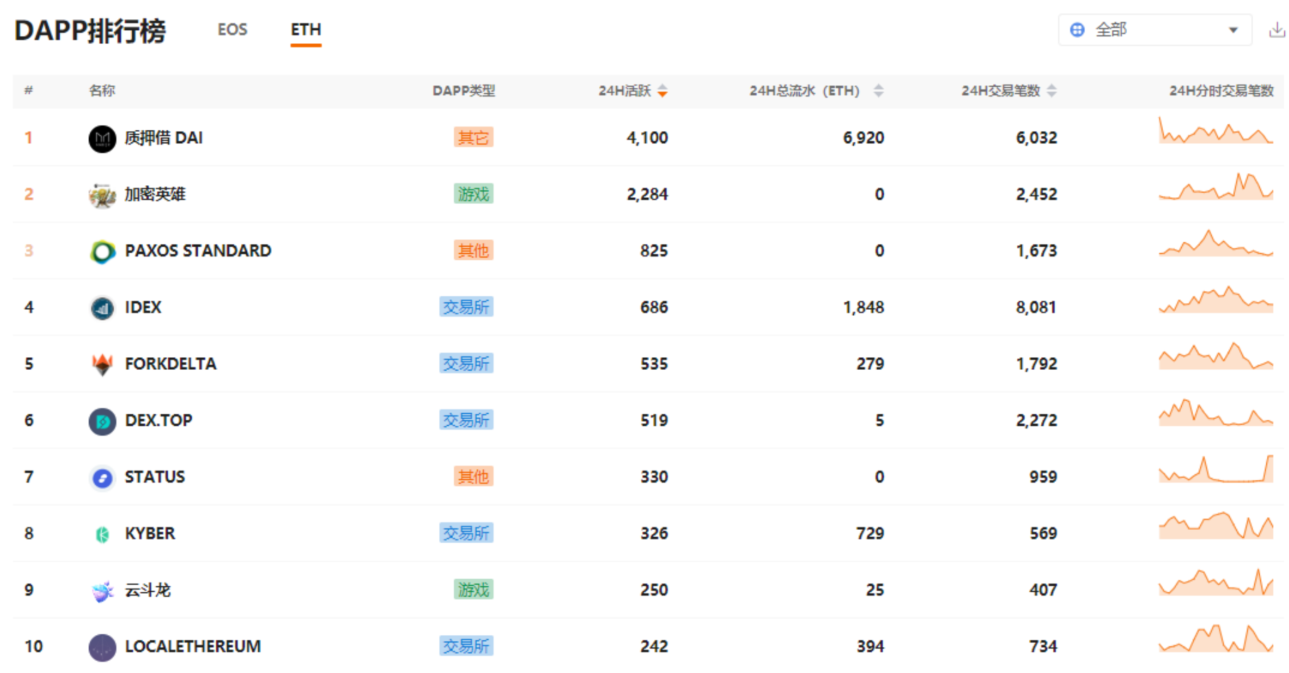The image size is (1289, 673).
Task: Click the 交易所 tag for LOCALETHEREUM
Action: [466, 647]
